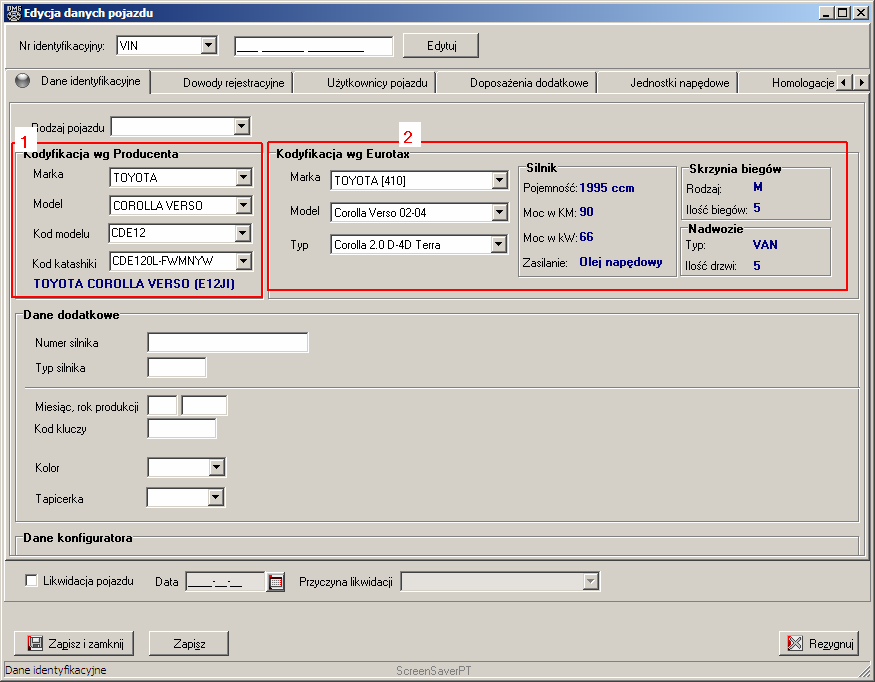Click the production year input field
The width and height of the screenshot is (875, 682).
pos(204,406)
